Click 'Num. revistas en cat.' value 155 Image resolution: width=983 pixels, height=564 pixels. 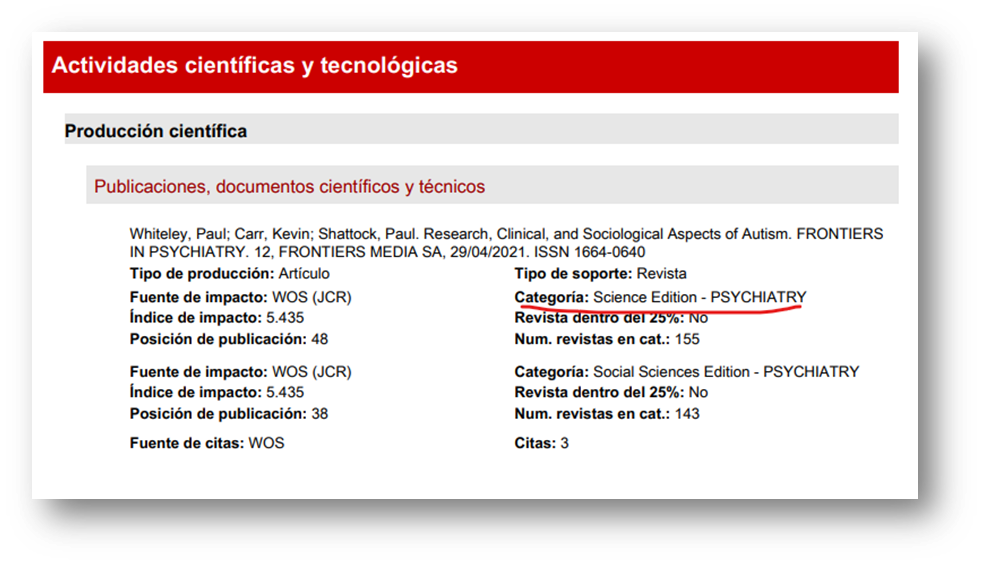point(686,339)
